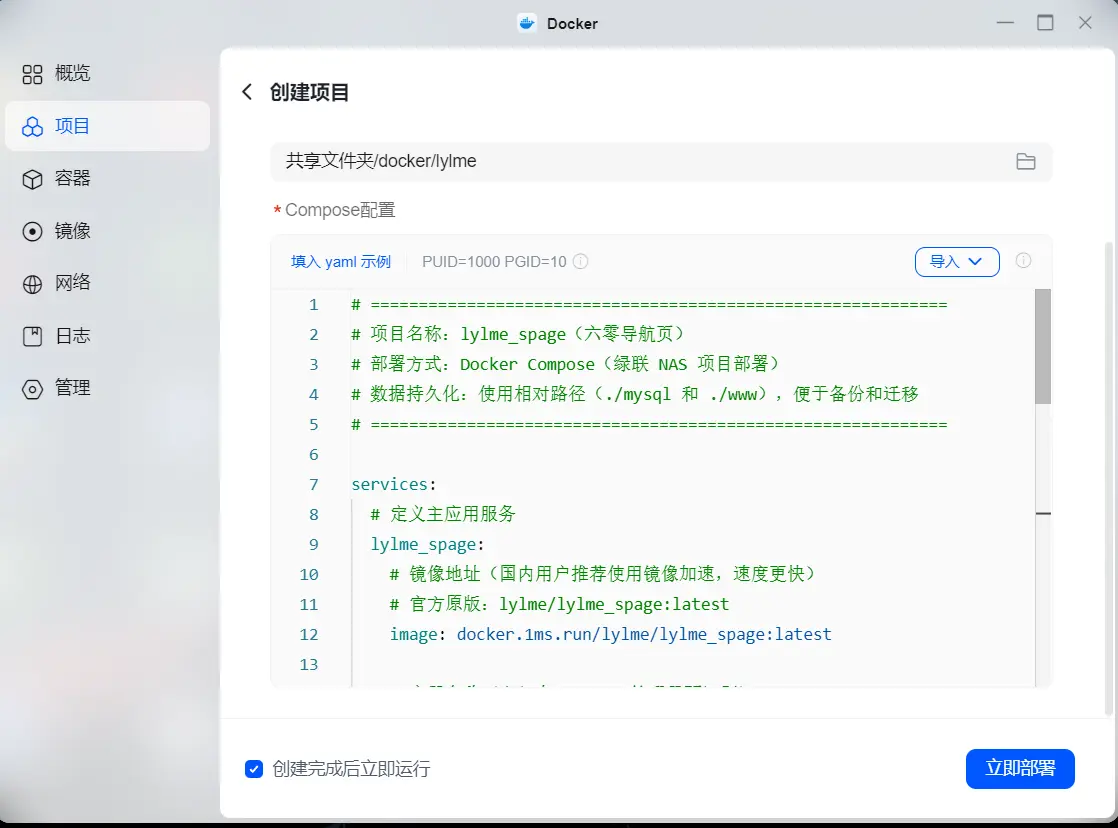The width and height of the screenshot is (1118, 828).
Task: Open the 网络 network section
Action: click(x=107, y=283)
